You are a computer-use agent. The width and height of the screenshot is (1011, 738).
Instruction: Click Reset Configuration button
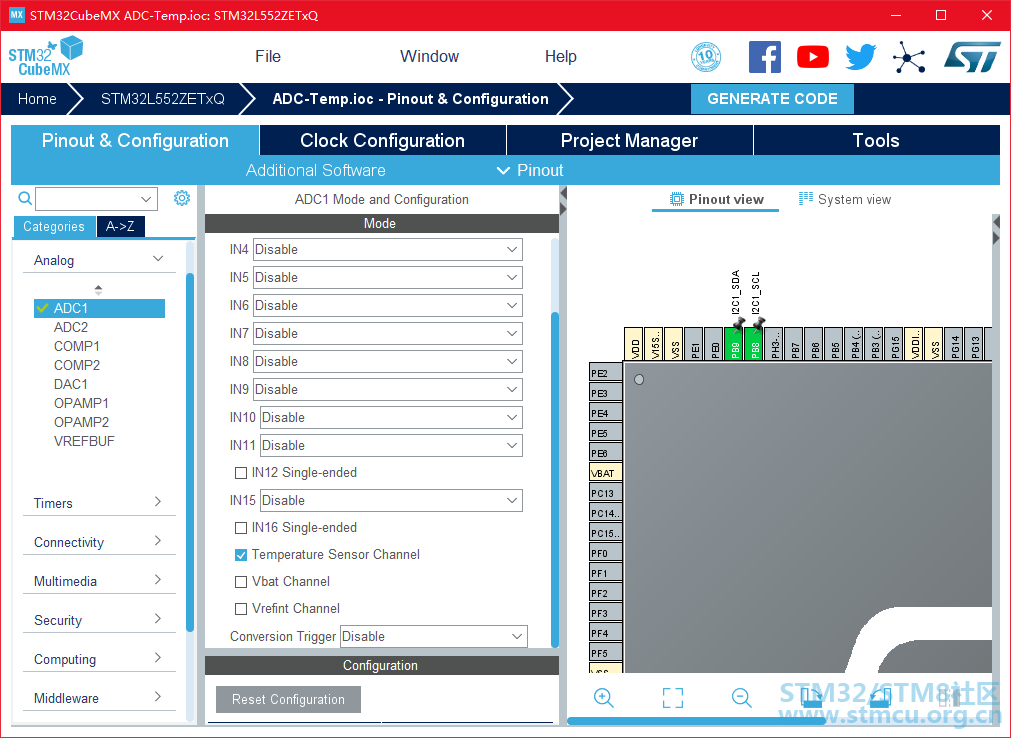[x=288, y=699]
